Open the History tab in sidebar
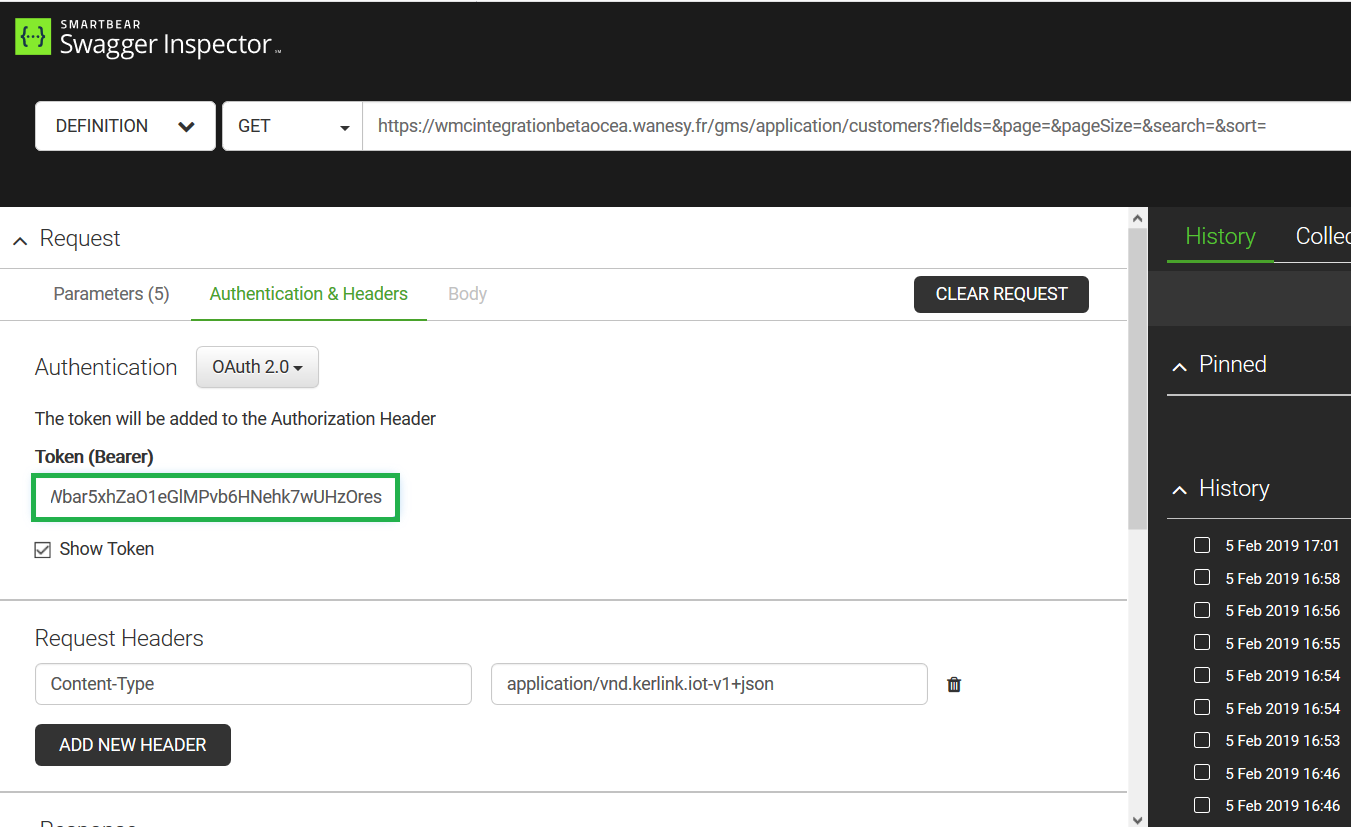The height and width of the screenshot is (827, 1351). (x=1220, y=237)
